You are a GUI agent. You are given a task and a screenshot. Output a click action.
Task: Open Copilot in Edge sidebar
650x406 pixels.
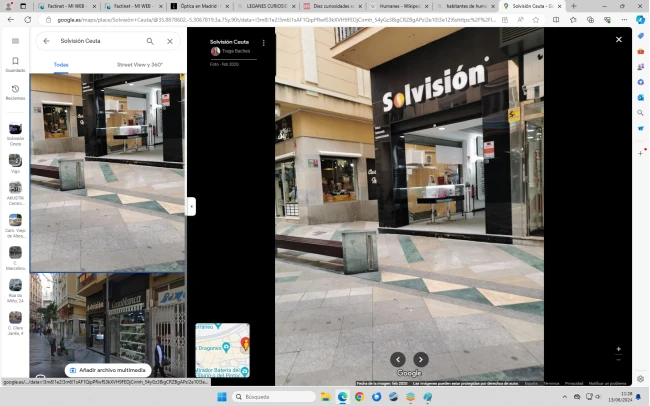tap(641, 19)
